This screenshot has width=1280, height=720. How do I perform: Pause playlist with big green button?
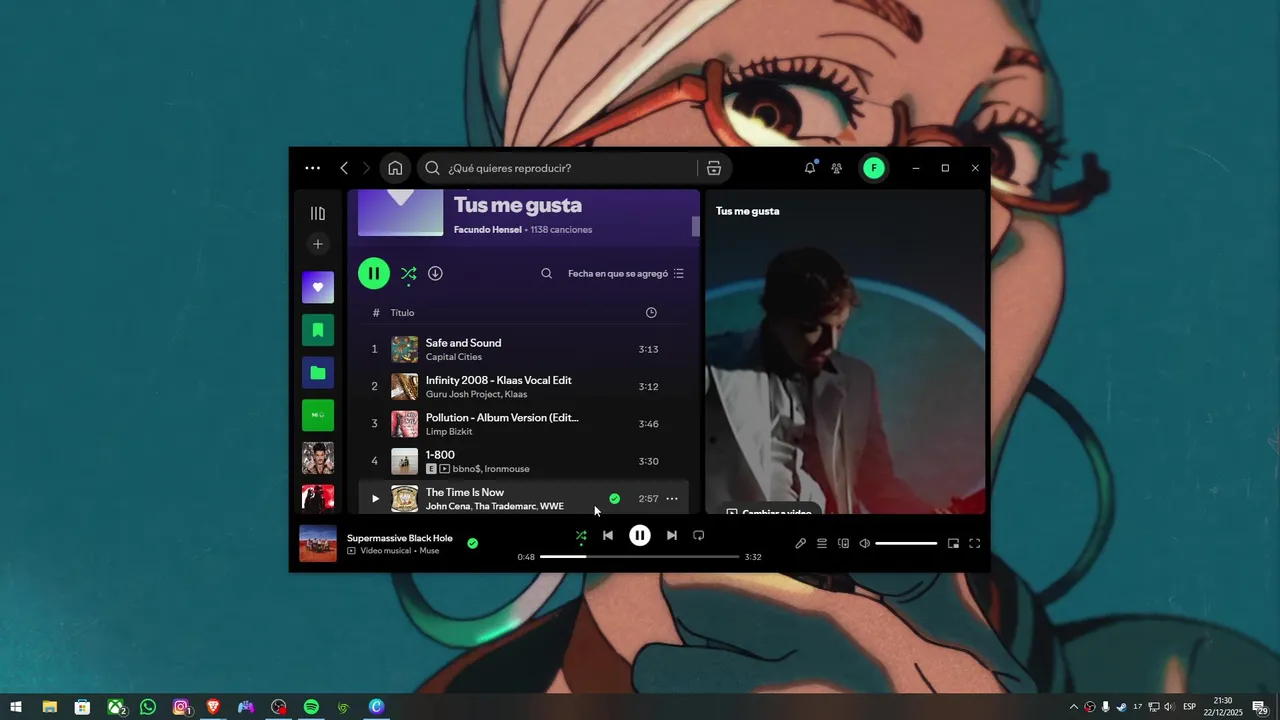(x=374, y=273)
